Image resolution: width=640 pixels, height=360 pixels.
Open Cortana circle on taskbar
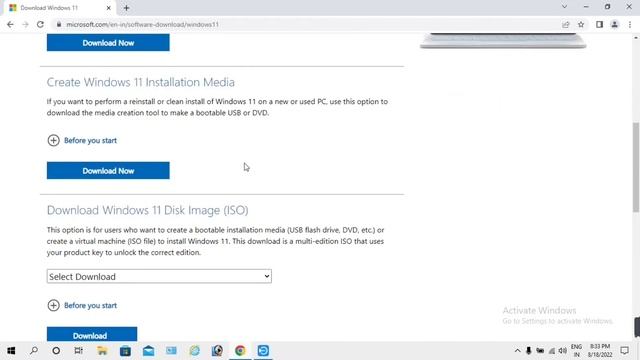point(56,351)
